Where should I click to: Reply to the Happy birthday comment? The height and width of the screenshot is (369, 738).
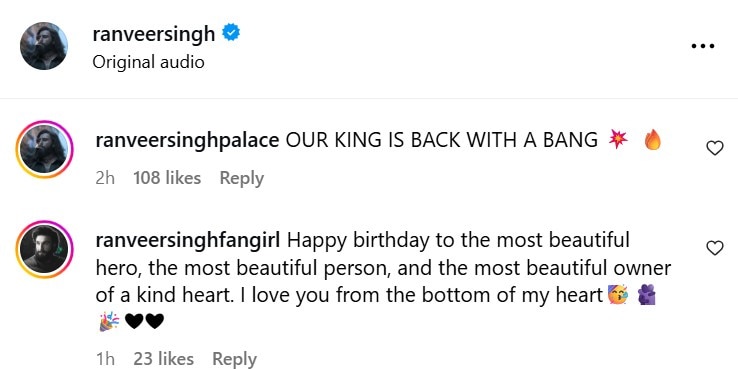234,360
